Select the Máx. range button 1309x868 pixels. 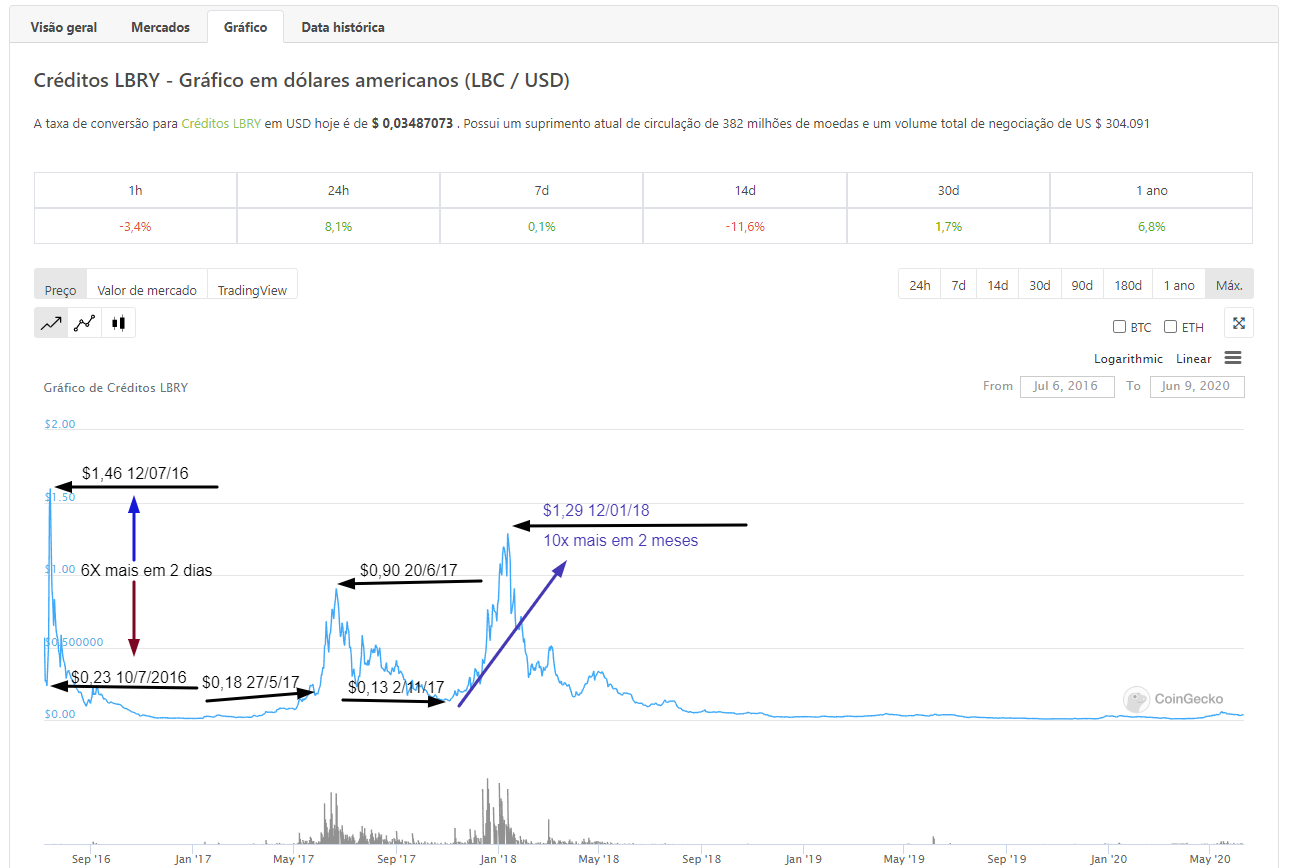point(1229,285)
